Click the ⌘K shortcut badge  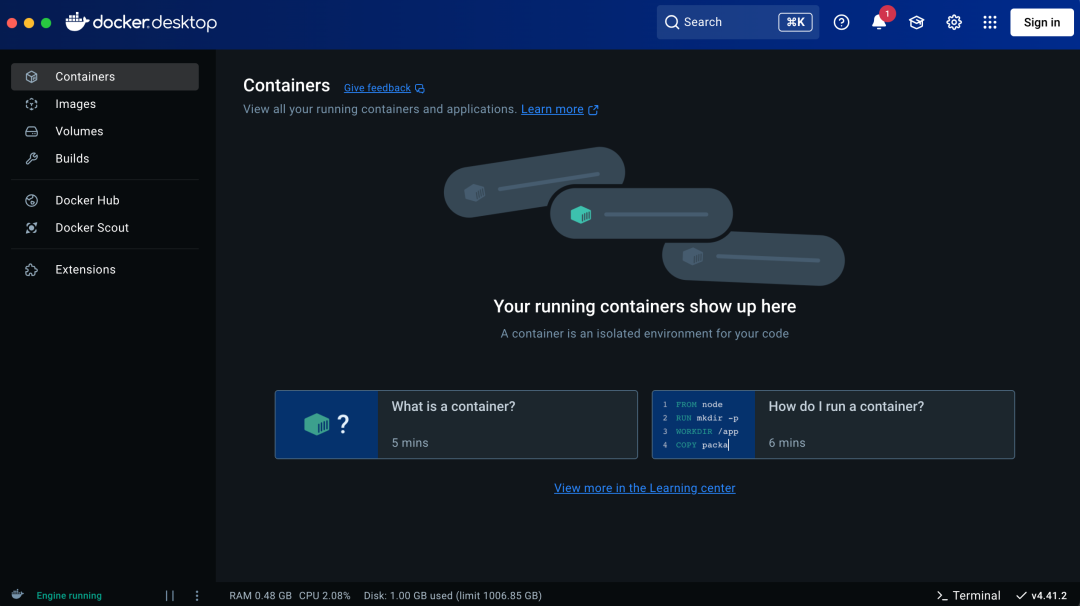795,22
